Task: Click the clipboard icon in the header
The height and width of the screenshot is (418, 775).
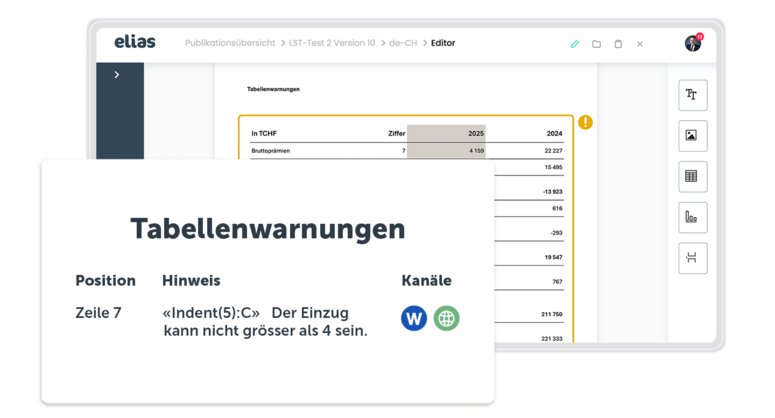Action: 618,44
